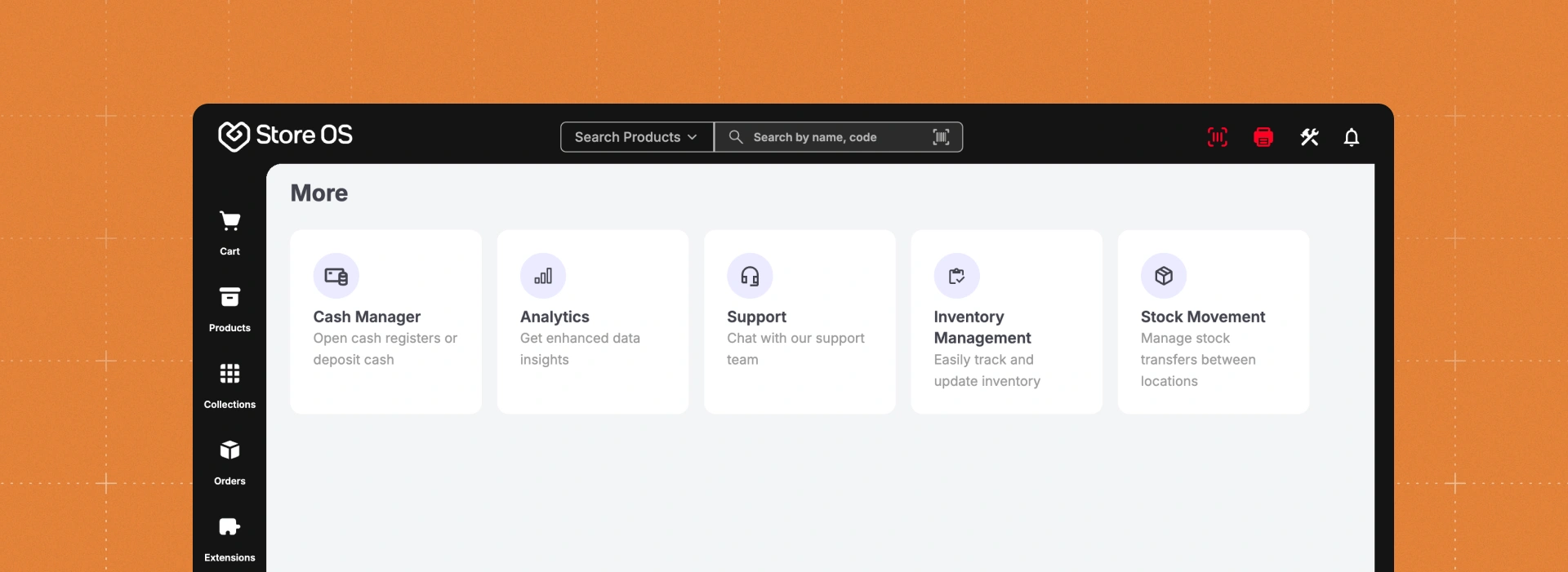Viewport: 1568px width, 572px height.
Task: Open the Search Products dropdown
Action: click(x=637, y=137)
